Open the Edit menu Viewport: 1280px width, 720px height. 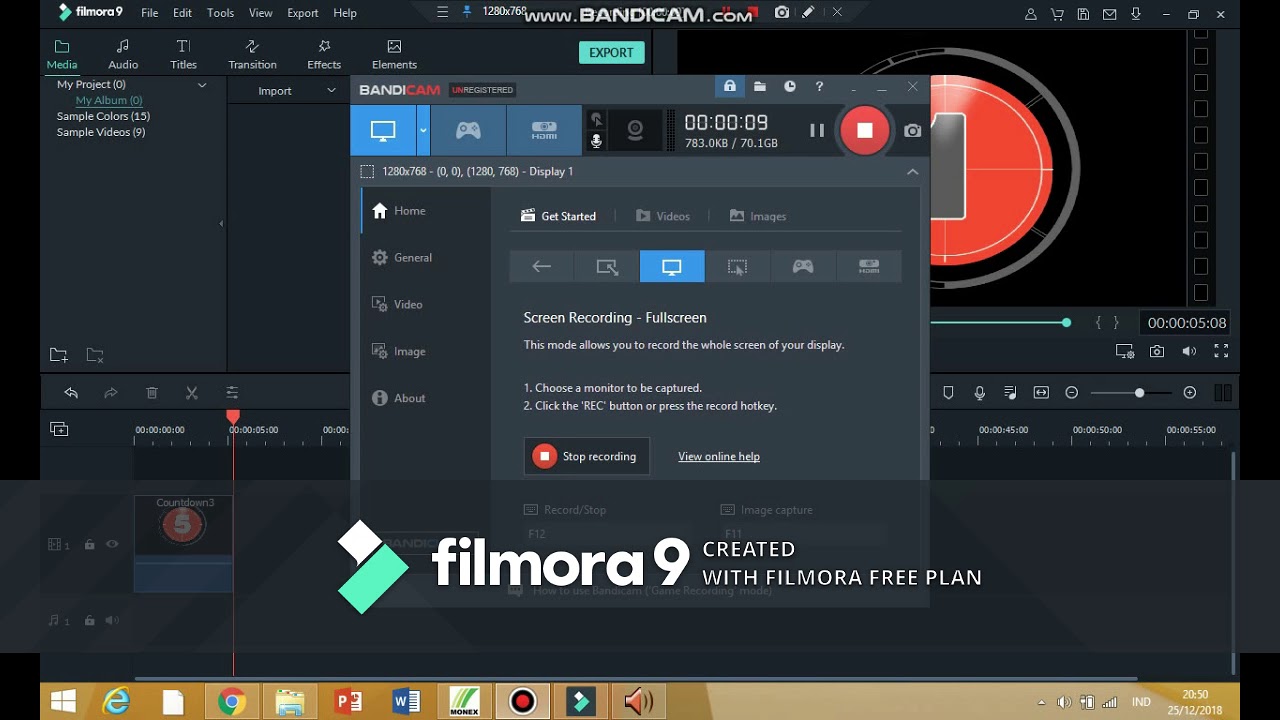(182, 13)
